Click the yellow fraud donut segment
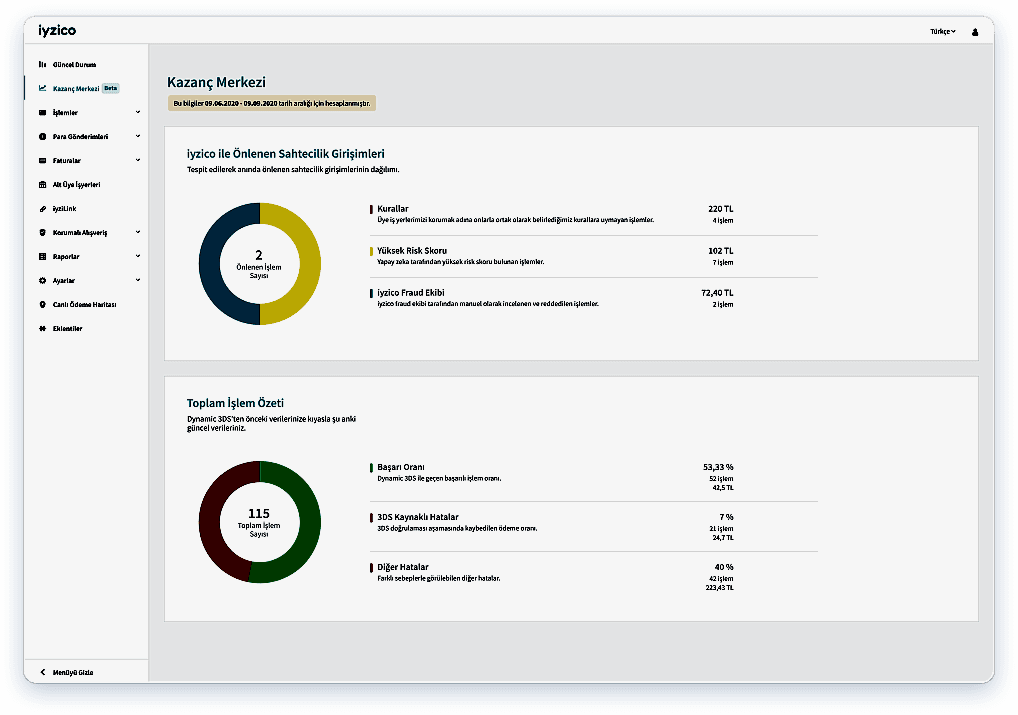 (x=310, y=264)
